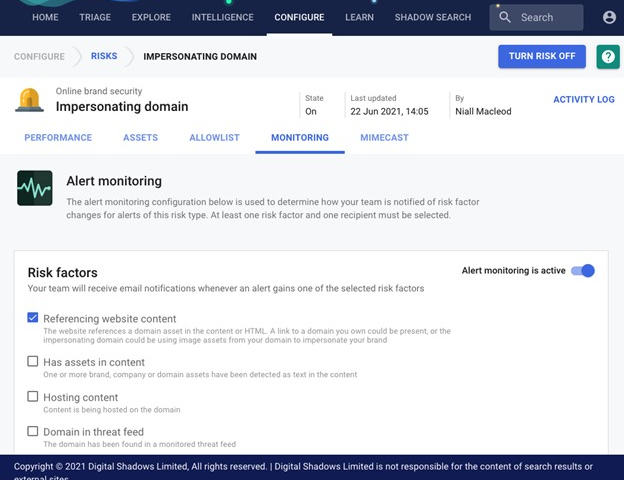The image size is (624, 480).
Task: Click the State value On
Action: (311, 111)
